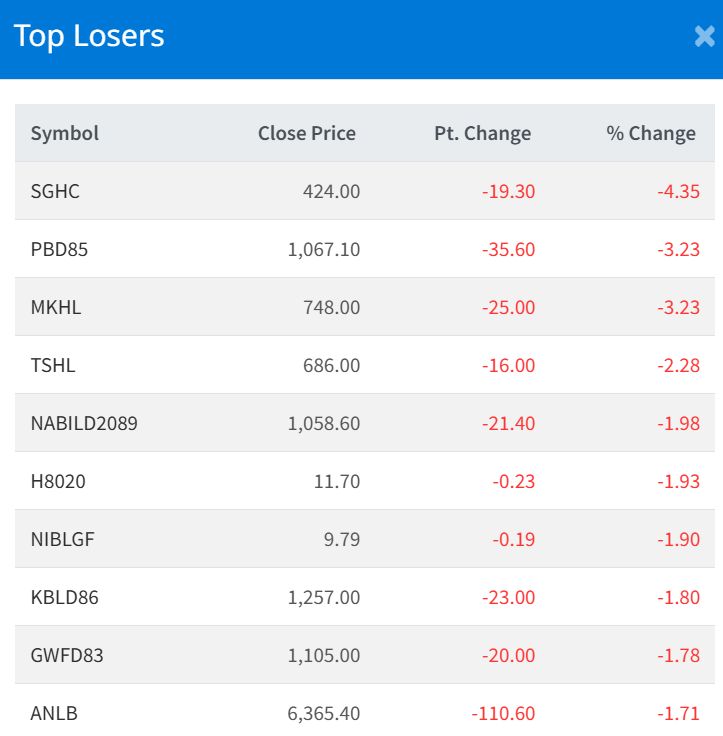Viewport: 723px width, 736px height.
Task: Select the H8020 symbol
Action: pos(58,481)
